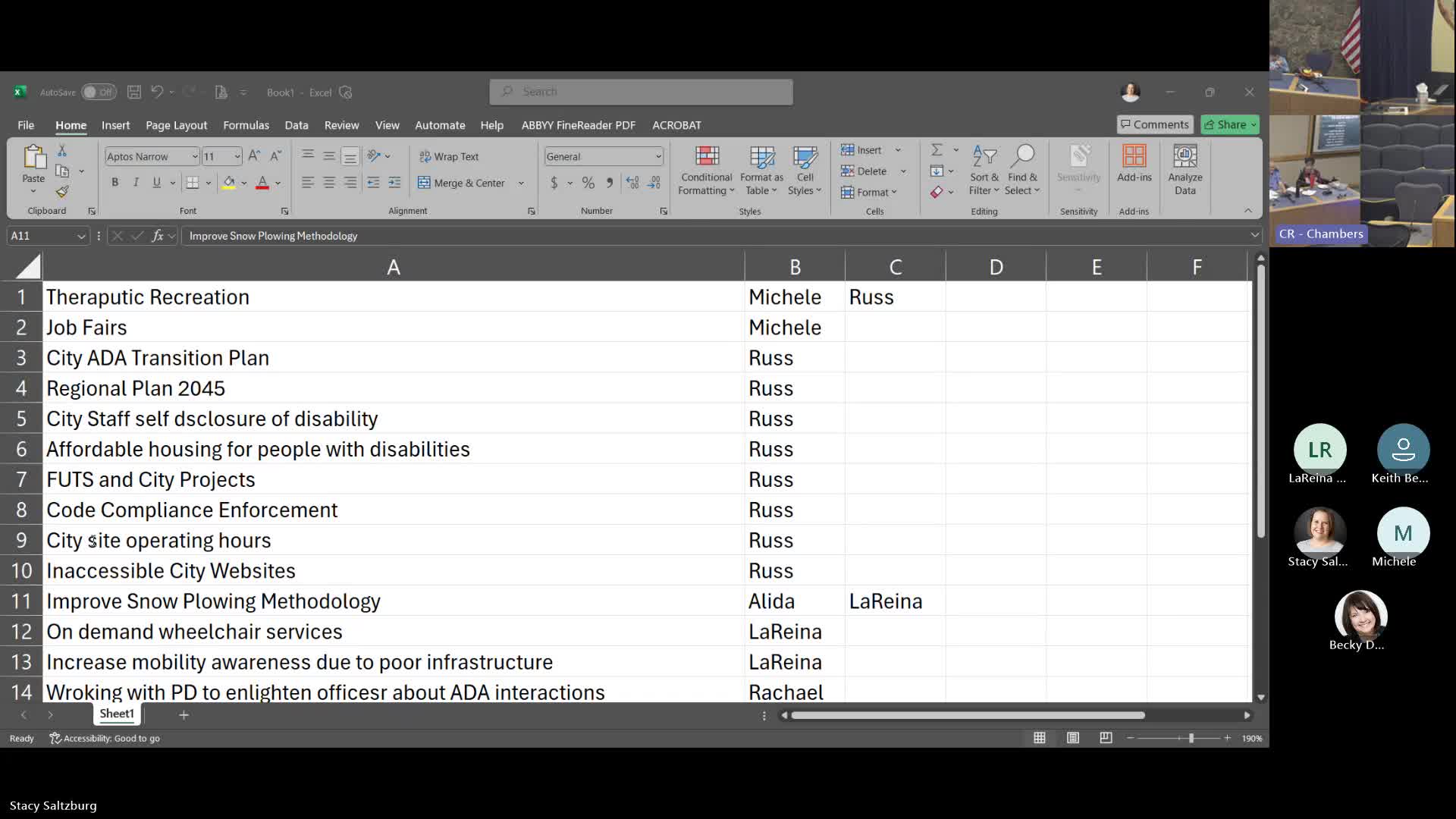
Task: Open Conditional Formatting menu
Action: 706,171
